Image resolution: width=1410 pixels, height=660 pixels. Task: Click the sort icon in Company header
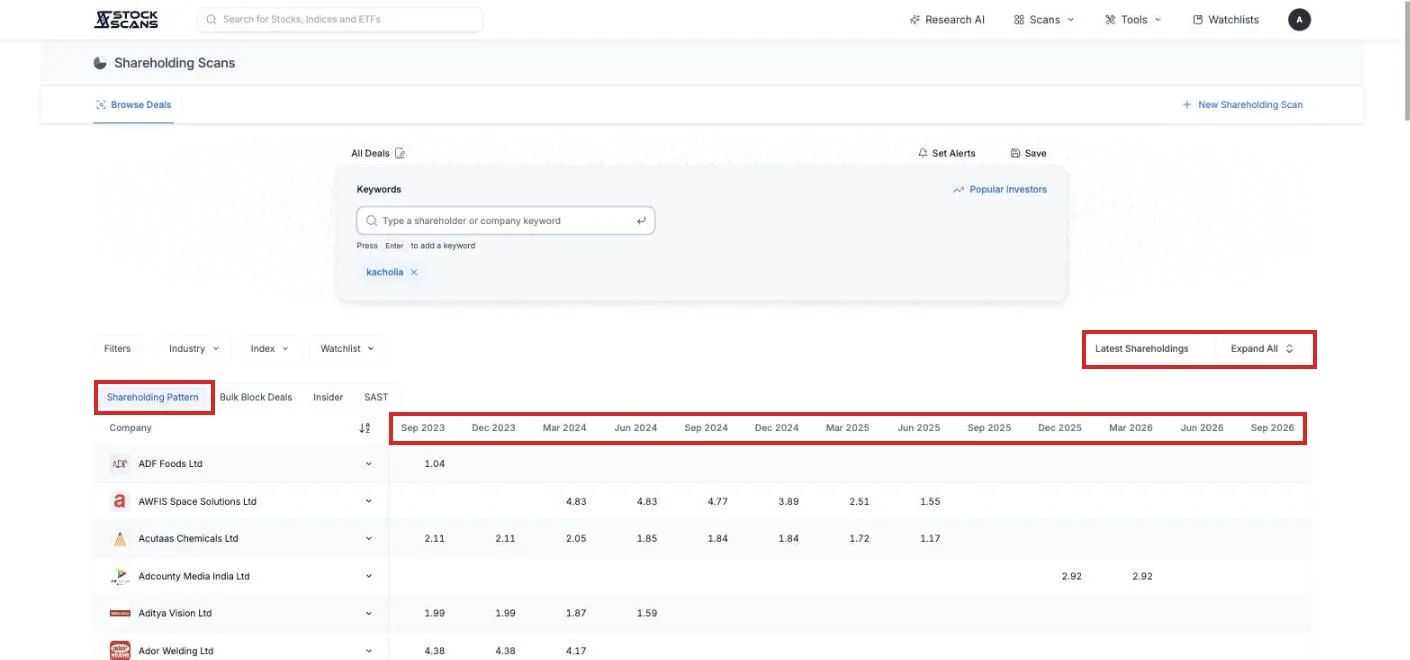tap(365, 428)
